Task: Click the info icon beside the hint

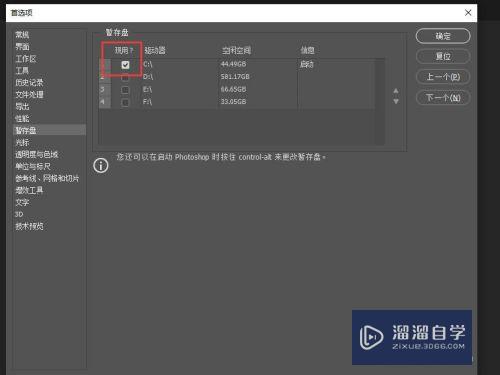Action: [x=101, y=165]
